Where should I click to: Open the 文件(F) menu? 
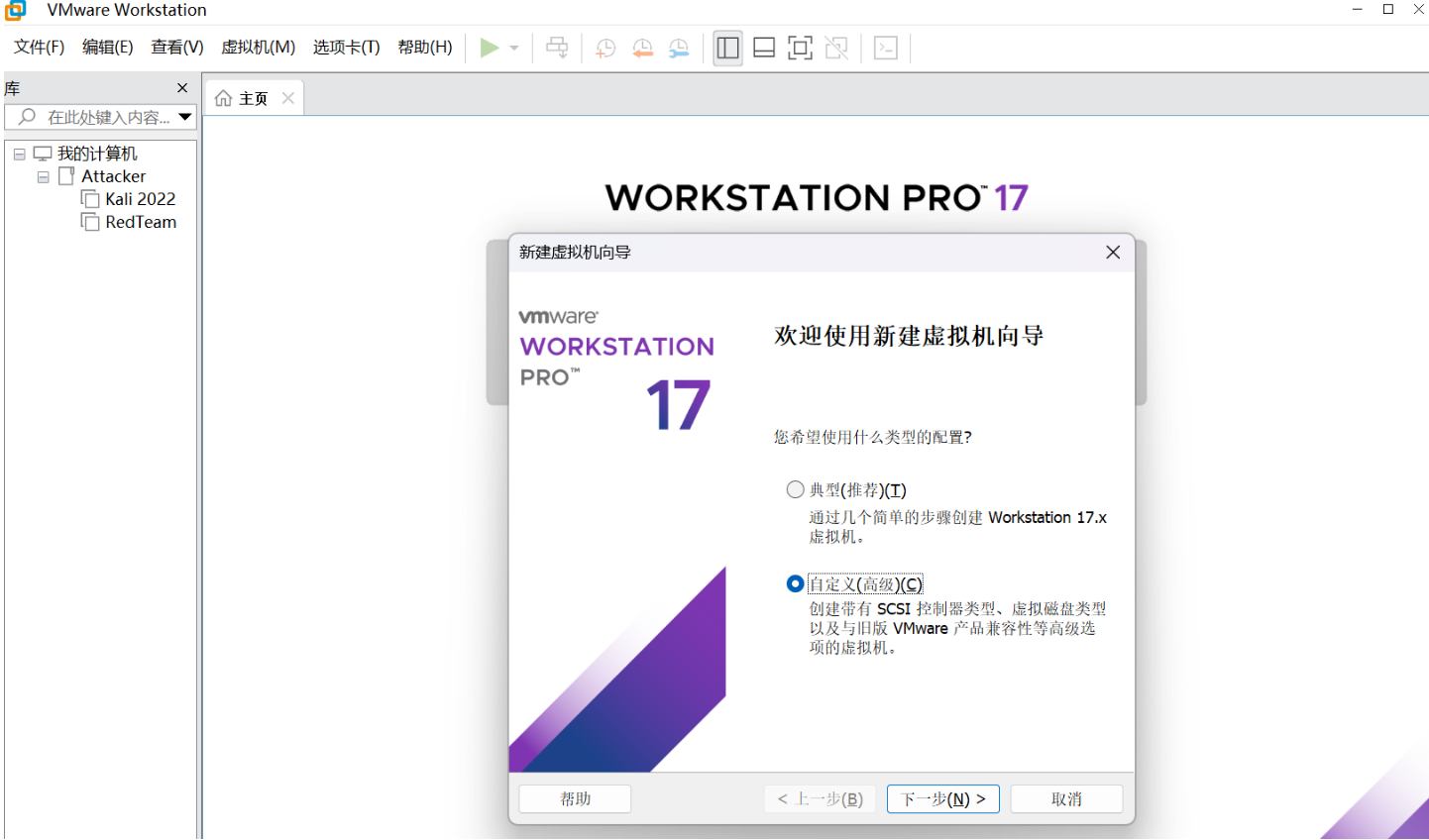(x=39, y=48)
